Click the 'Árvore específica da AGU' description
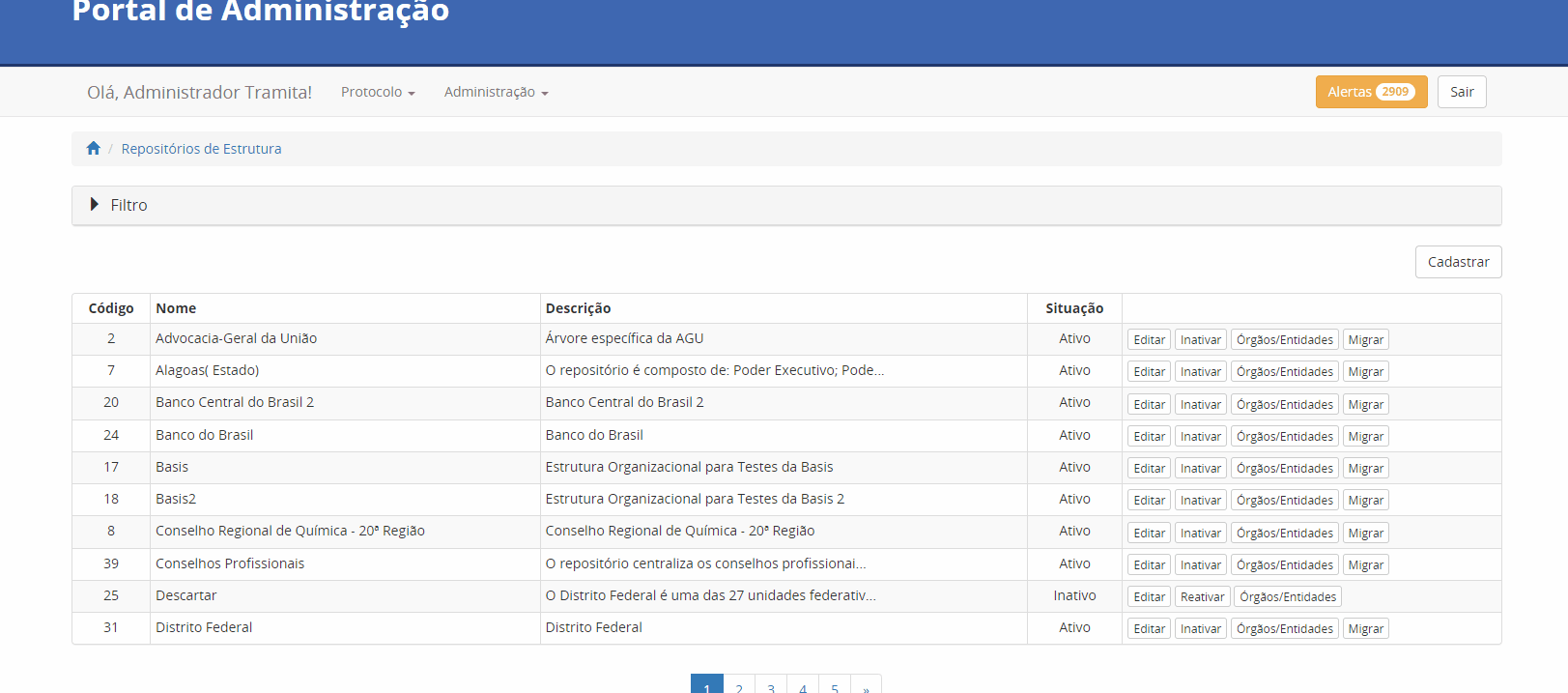The width and height of the screenshot is (1568, 693). point(624,338)
